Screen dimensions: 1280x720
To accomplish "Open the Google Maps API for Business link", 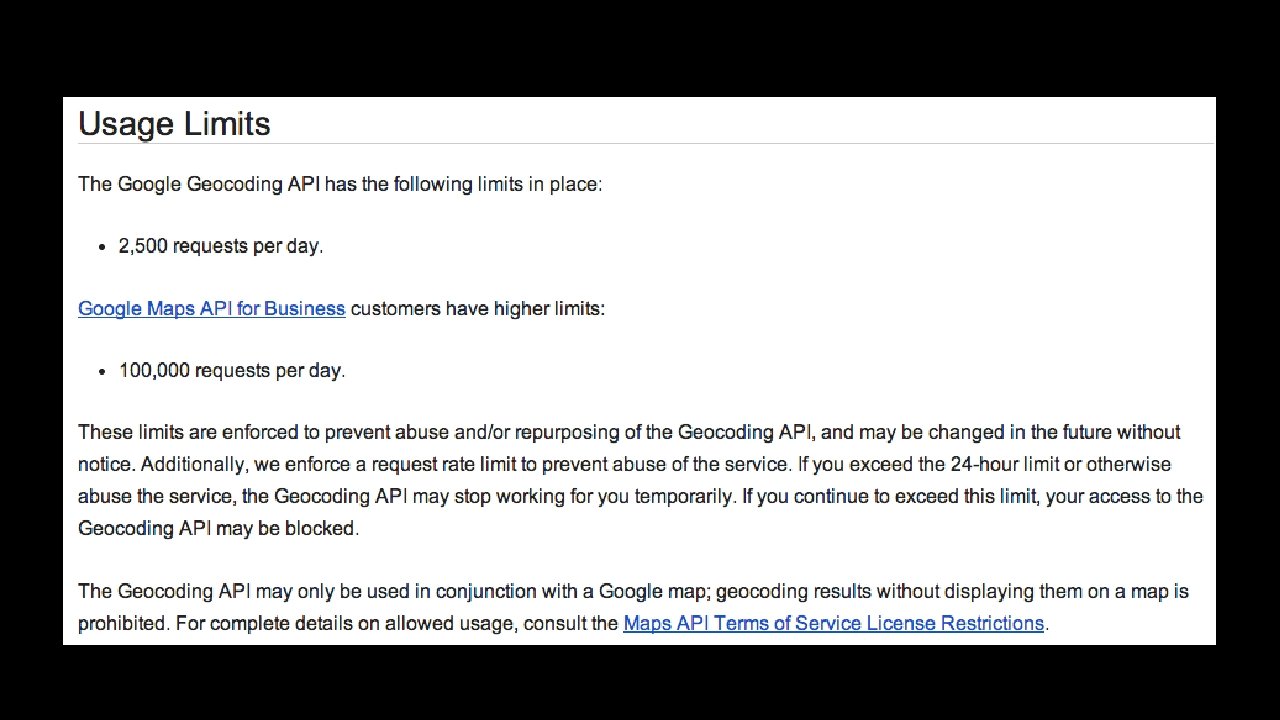I will tap(211, 308).
